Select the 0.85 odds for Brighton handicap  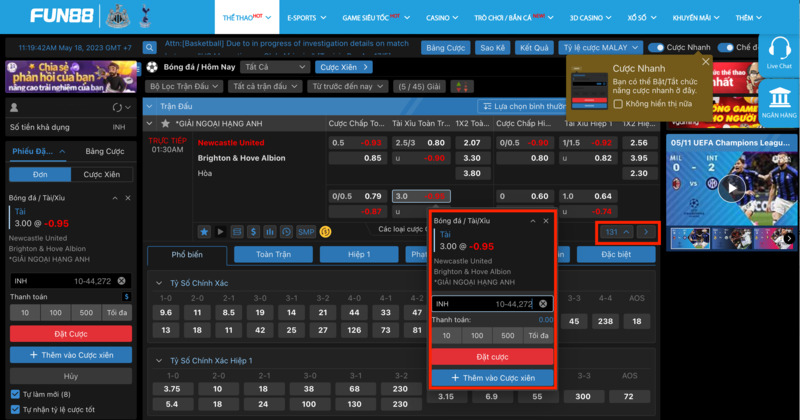tap(372, 158)
